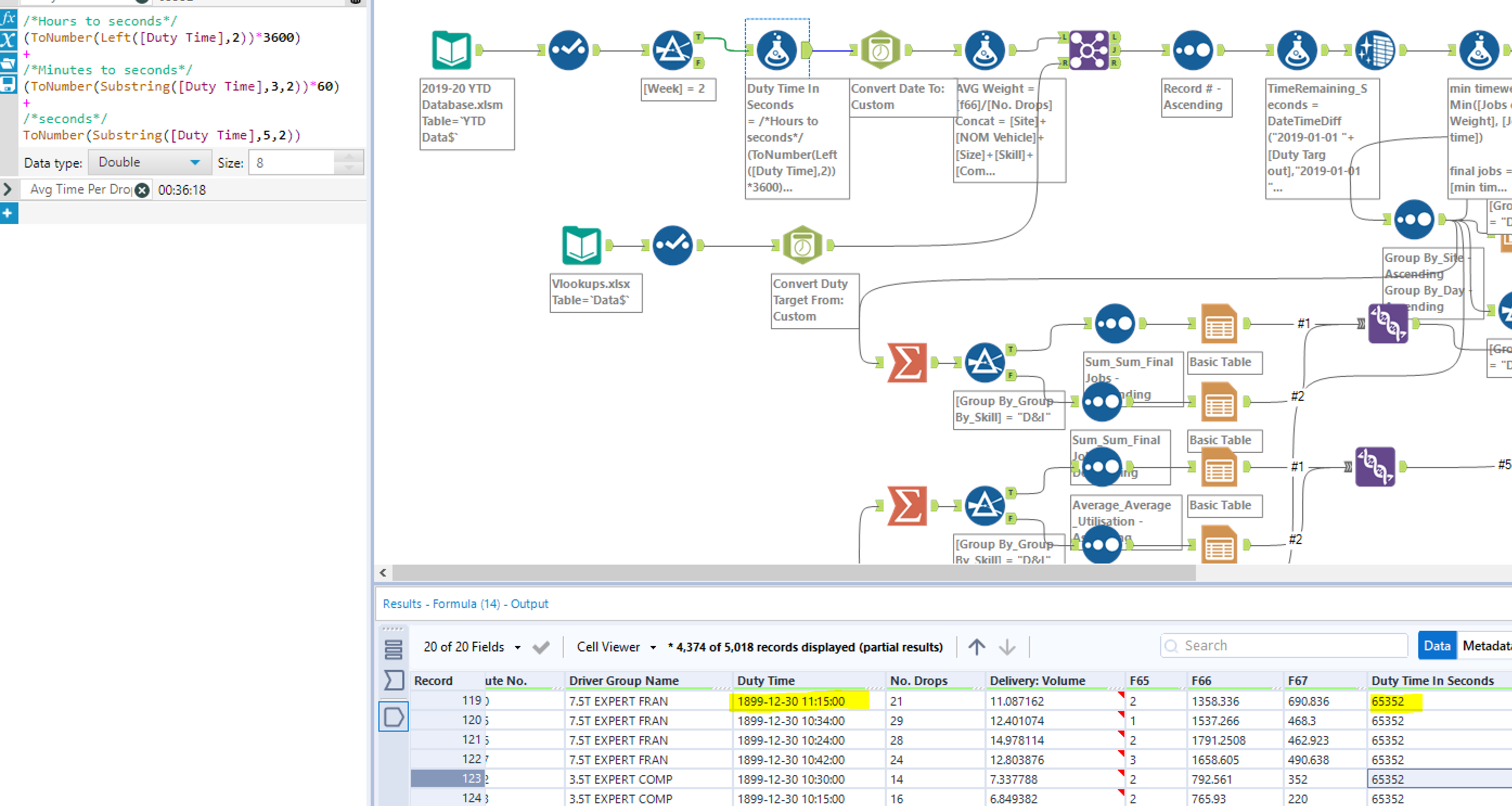This screenshot has width=1512, height=806.
Task: Remove the Avg Time Per Drop expression
Action: (142, 190)
